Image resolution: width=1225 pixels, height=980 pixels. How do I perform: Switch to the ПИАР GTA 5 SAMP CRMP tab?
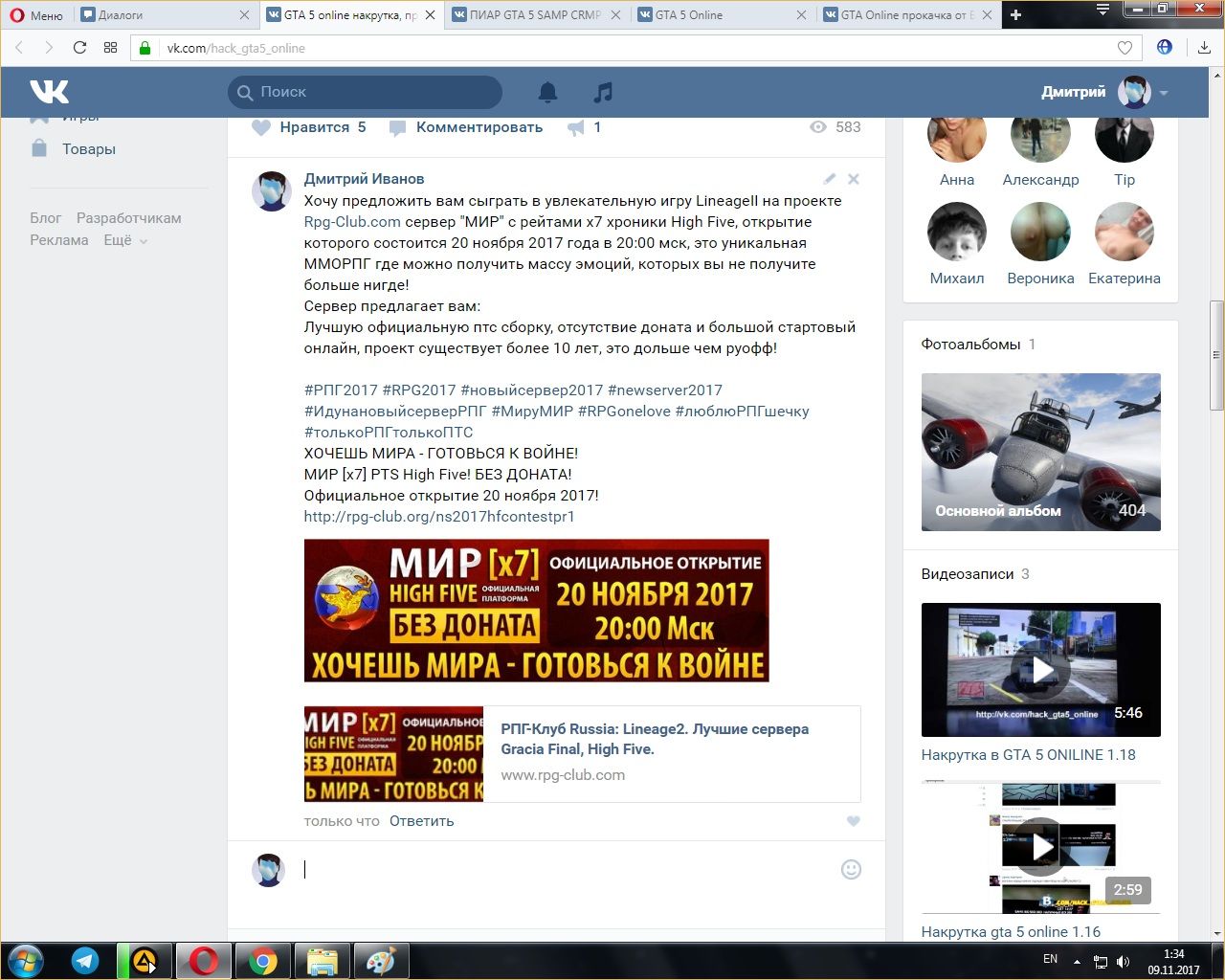(x=536, y=14)
